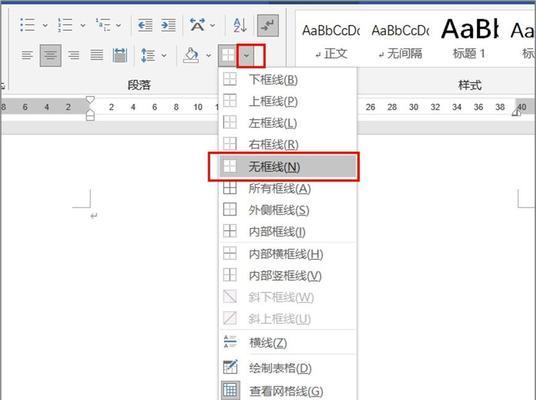Click the shading paint bucket icon
536x400 pixels.
click(x=191, y=55)
